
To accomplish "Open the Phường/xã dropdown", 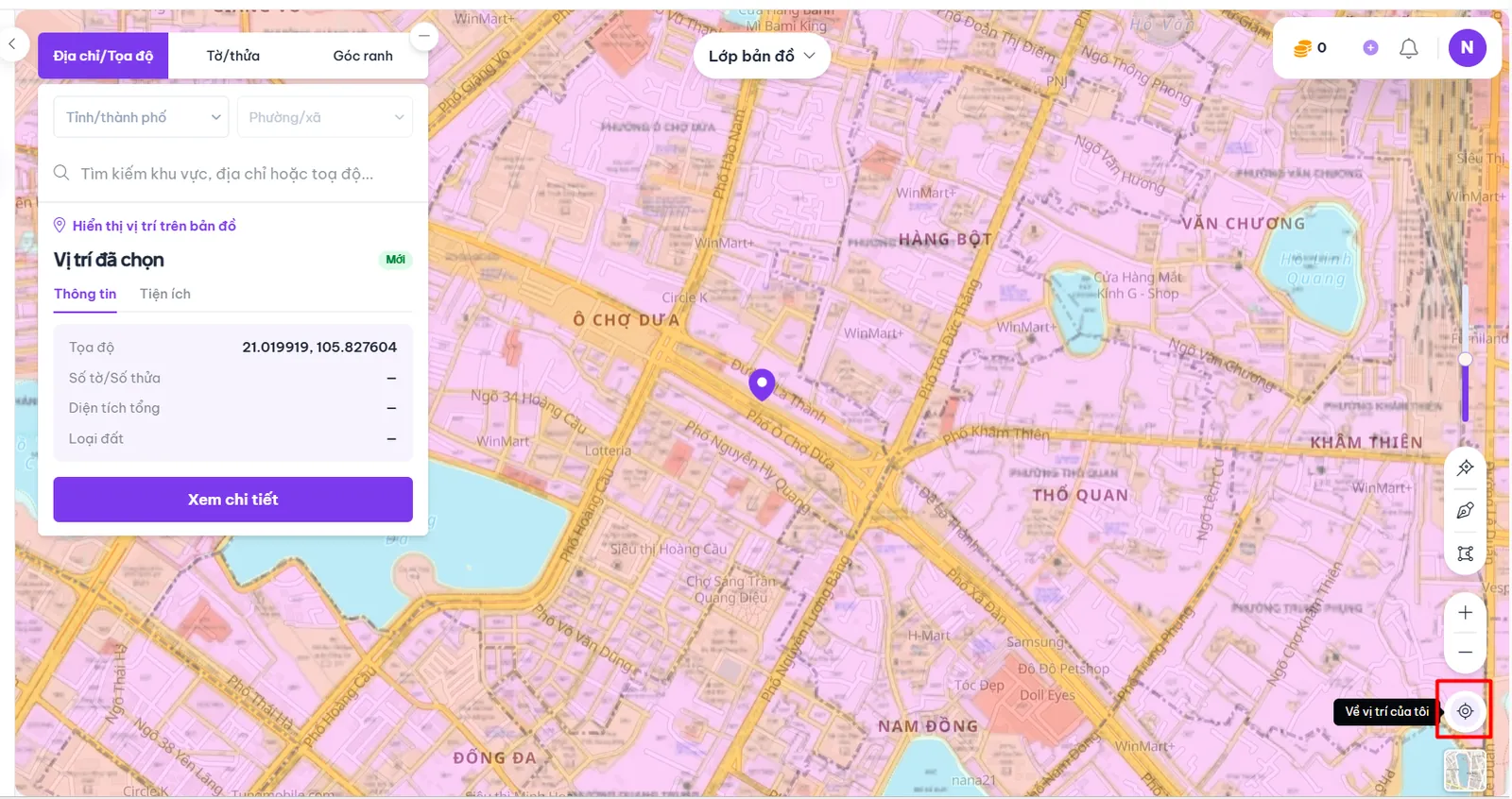I will 325,117.
